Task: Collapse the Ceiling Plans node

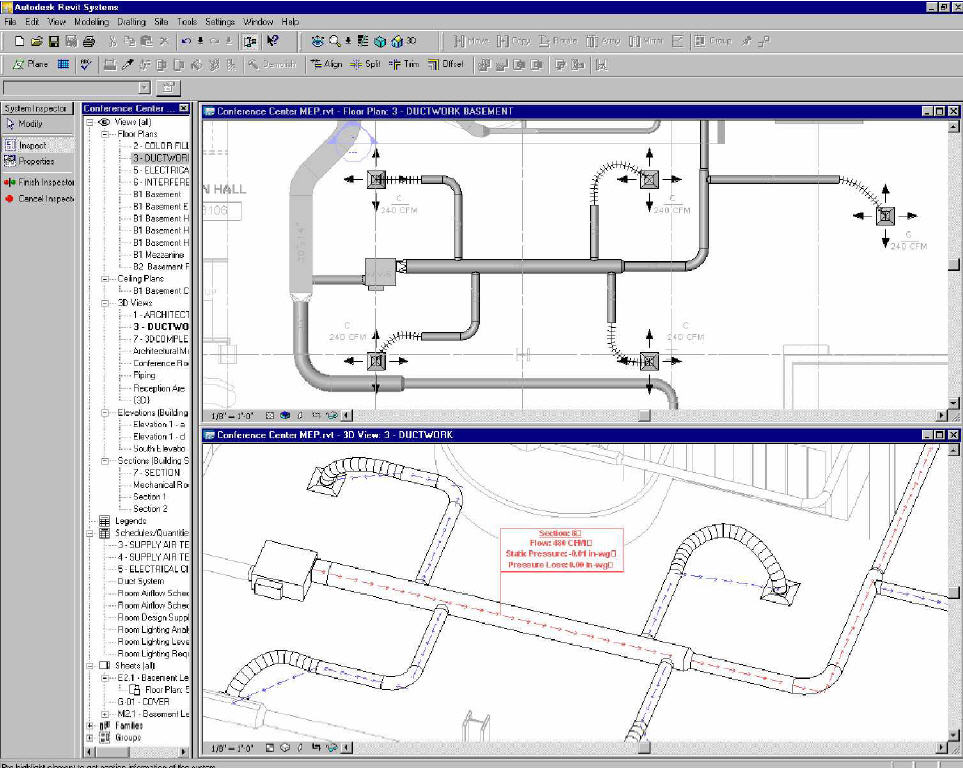Action: 104,279
